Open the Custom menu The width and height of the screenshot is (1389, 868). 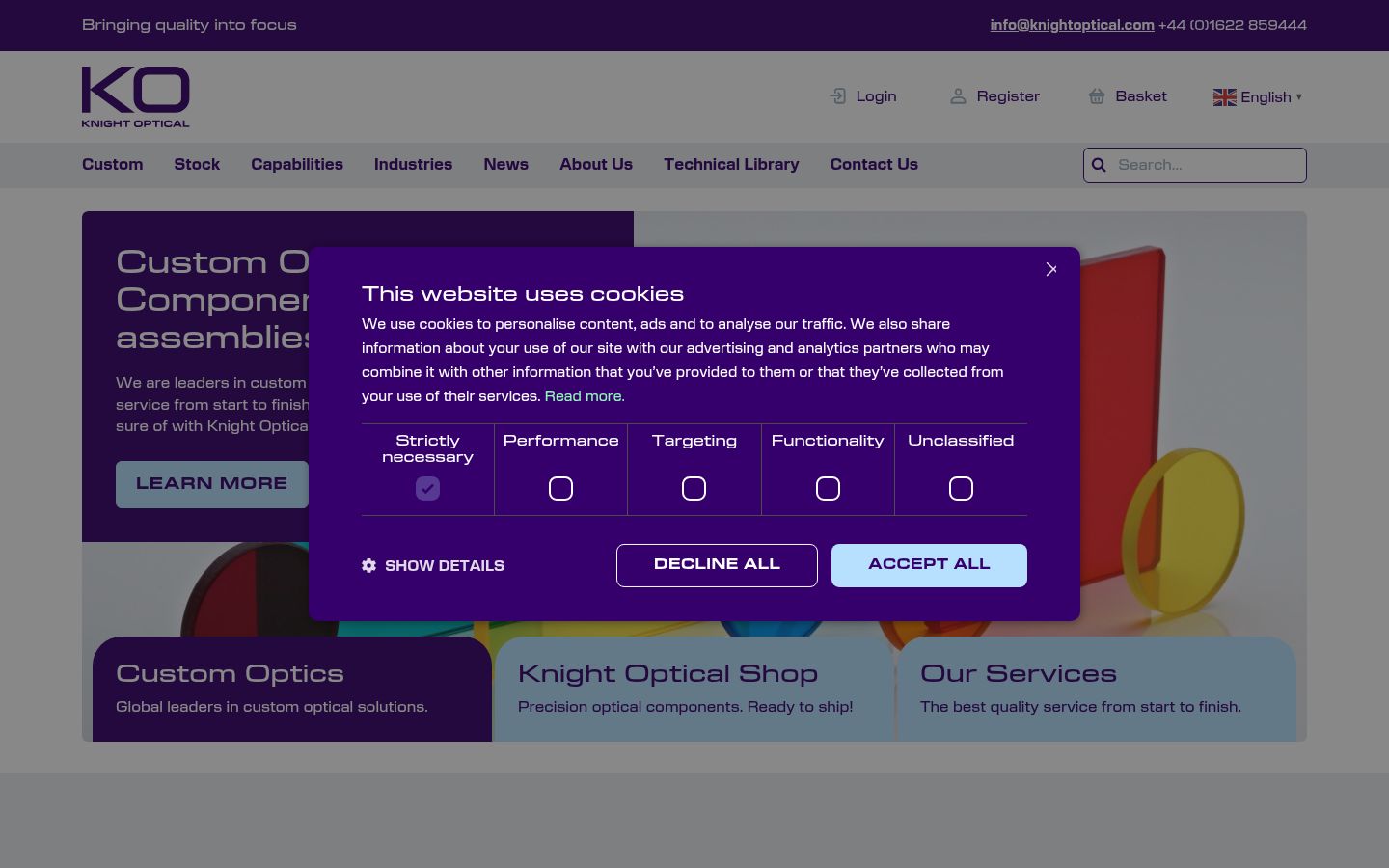pos(113,165)
